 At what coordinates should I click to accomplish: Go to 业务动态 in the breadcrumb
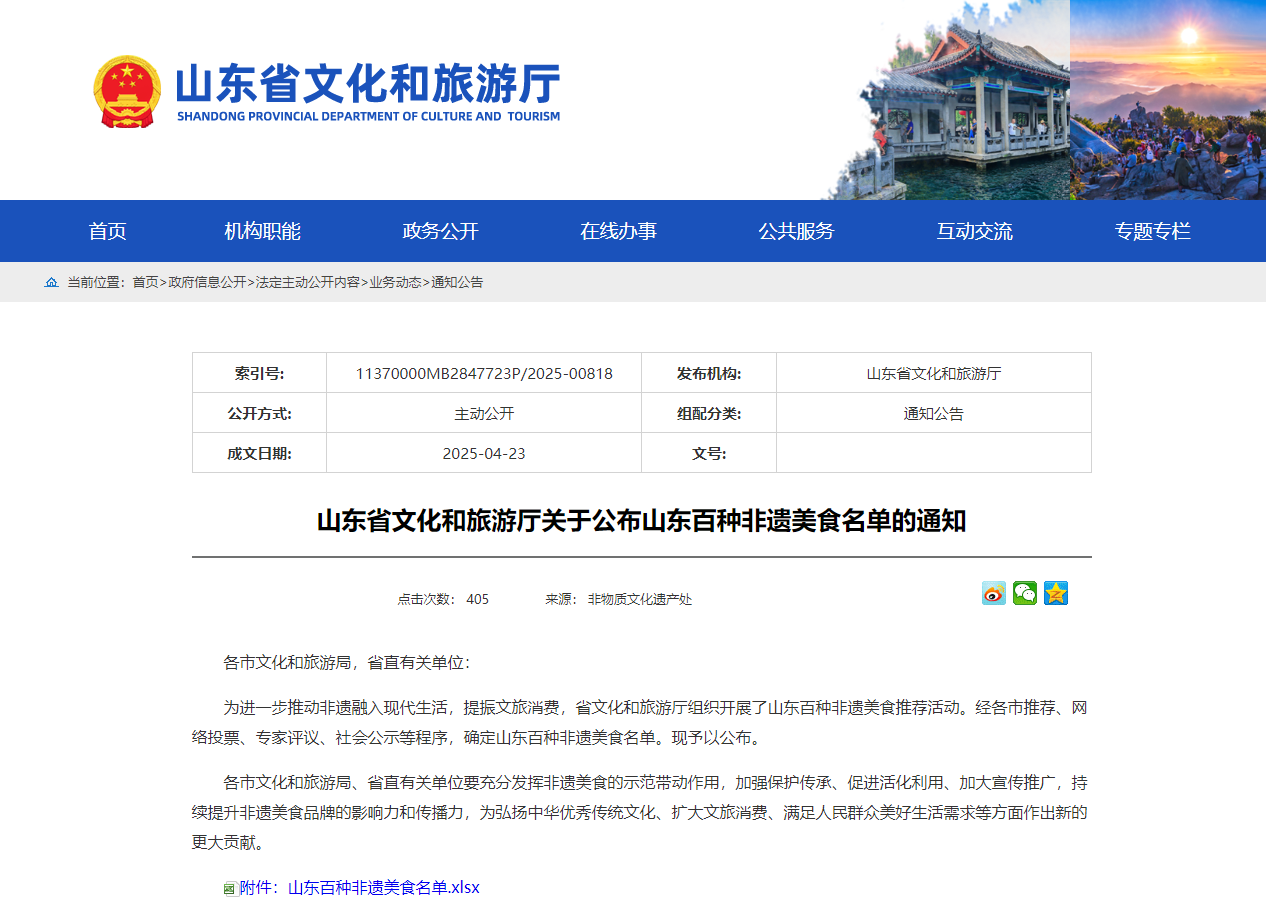pyautogui.click(x=395, y=283)
